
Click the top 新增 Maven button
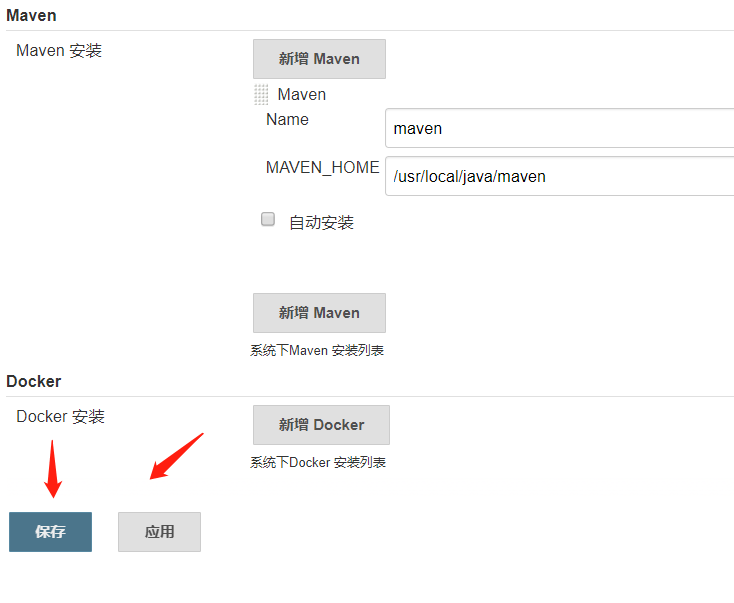pos(319,59)
